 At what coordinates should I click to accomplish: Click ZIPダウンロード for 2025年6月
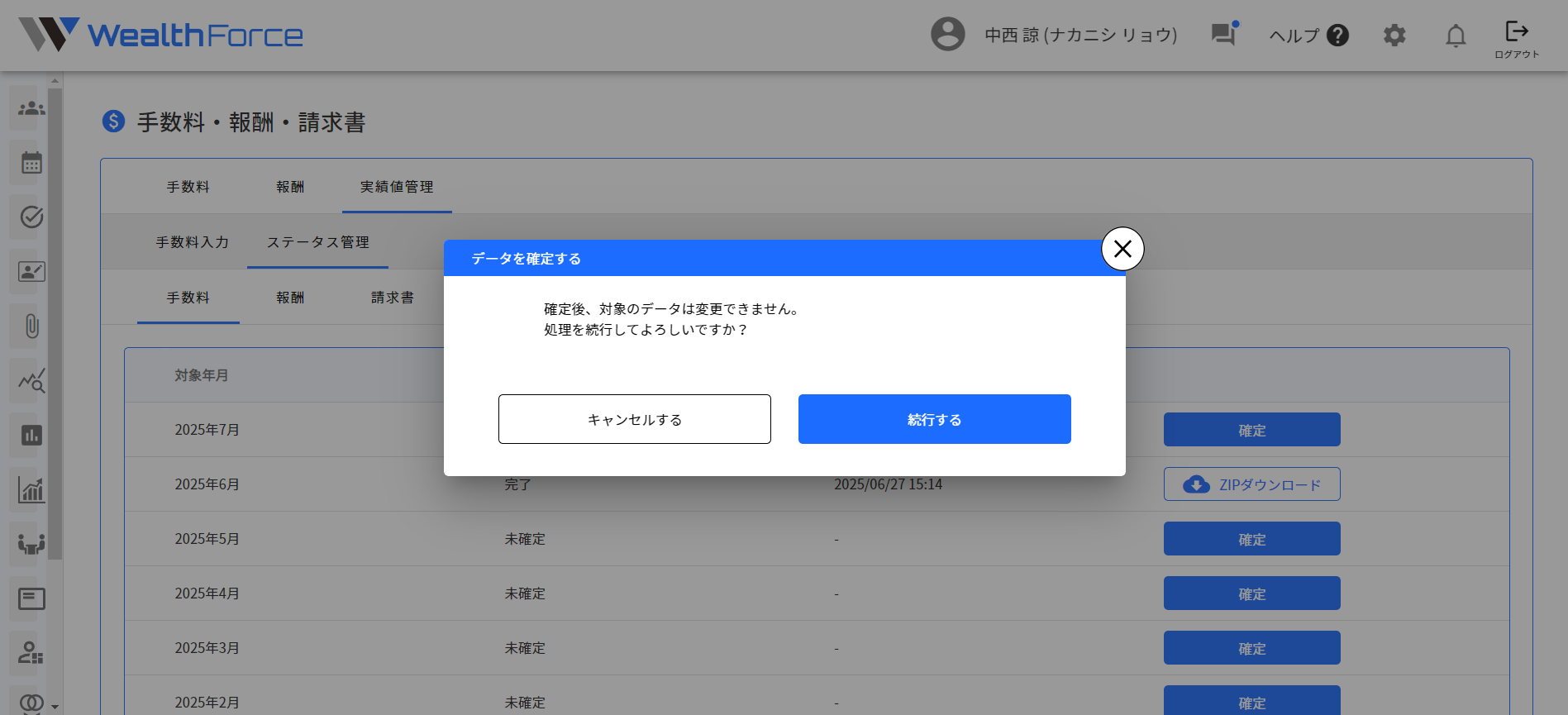[x=1251, y=484]
